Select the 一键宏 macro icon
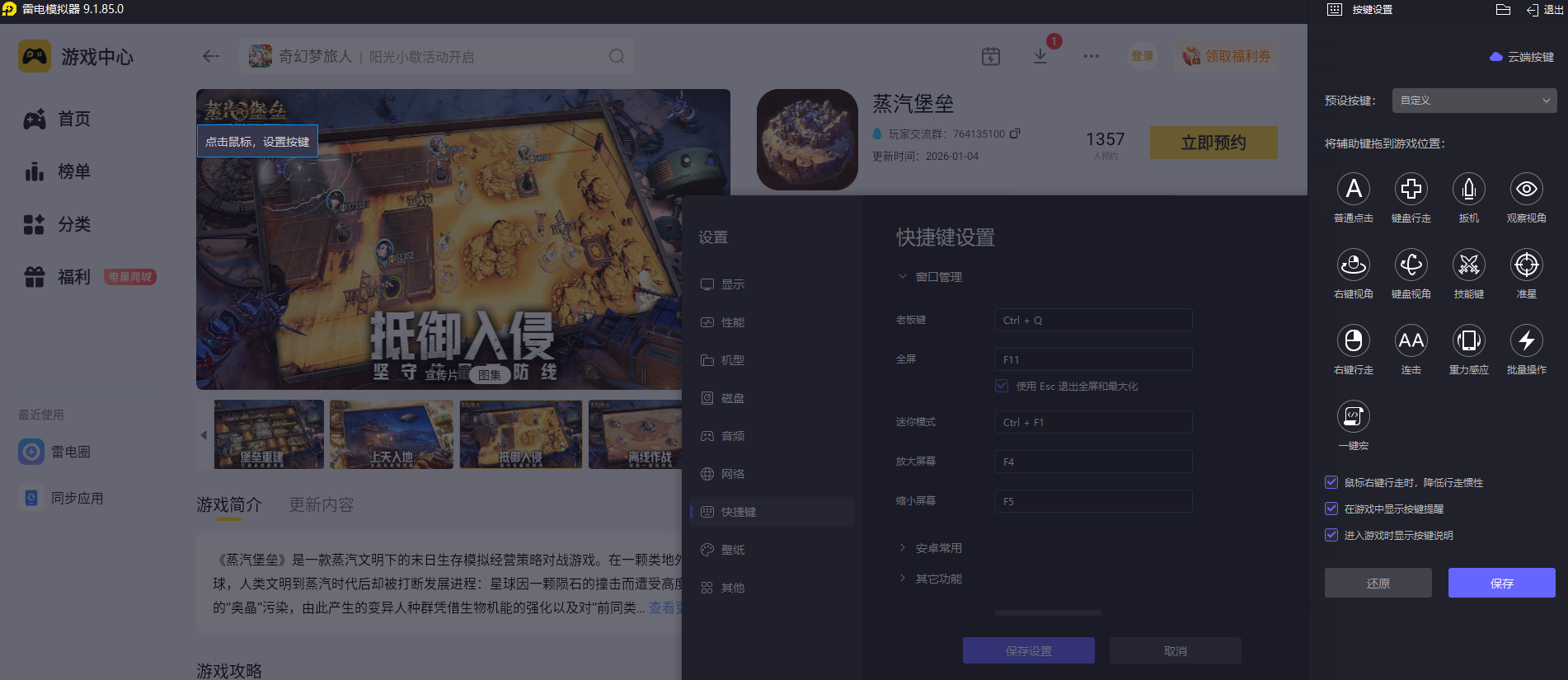 pos(1353,416)
